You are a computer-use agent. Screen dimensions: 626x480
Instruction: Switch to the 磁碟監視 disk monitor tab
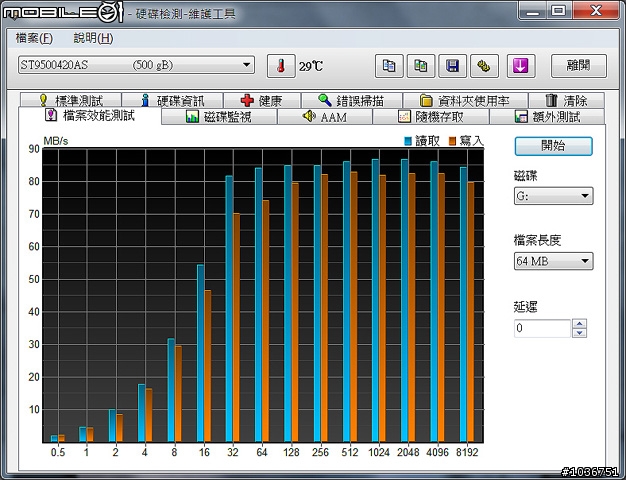click(219, 117)
